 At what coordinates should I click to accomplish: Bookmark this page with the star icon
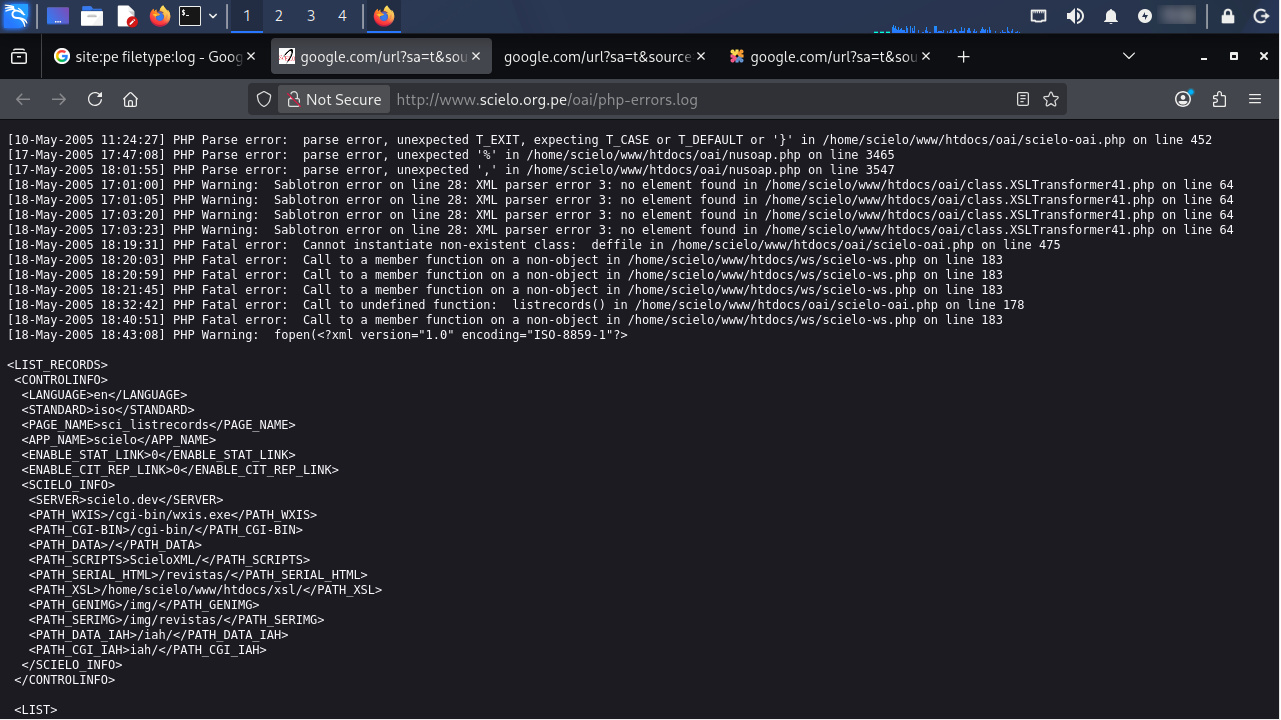pos(1051,99)
